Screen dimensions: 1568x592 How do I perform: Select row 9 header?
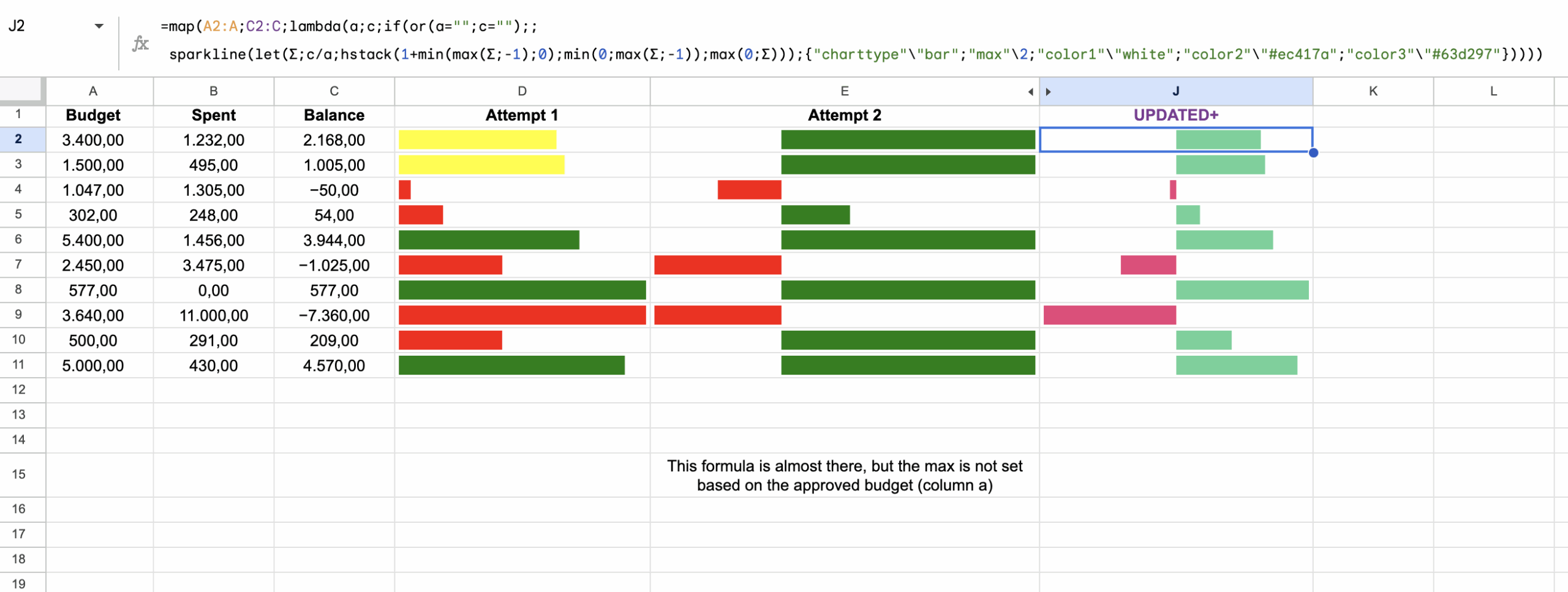click(21, 315)
